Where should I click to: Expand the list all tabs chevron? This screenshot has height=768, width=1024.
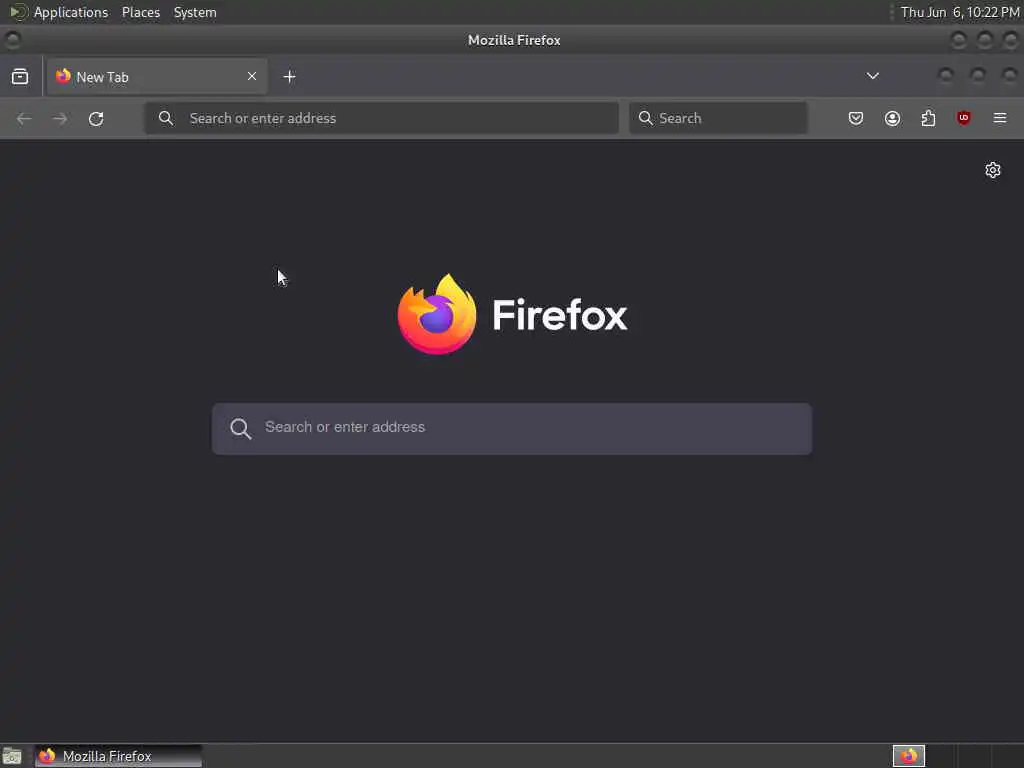point(872,76)
